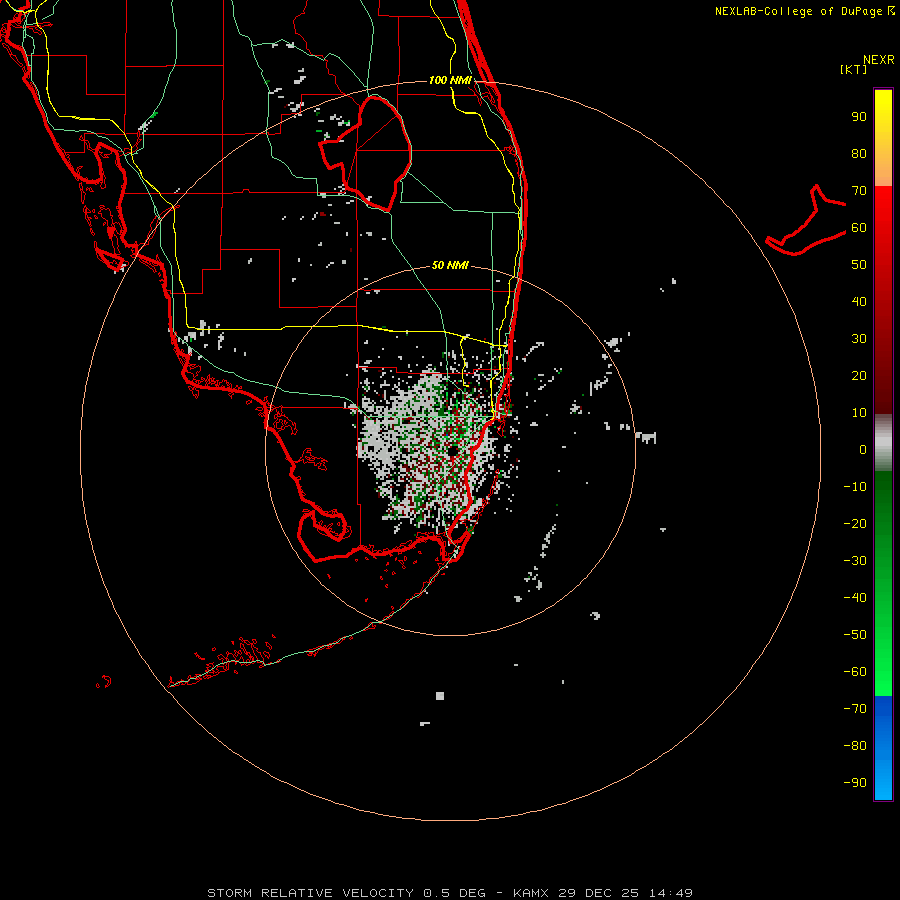This screenshot has height=900, width=900.
Task: Click the 50 value on velocity scale
Action: tap(859, 265)
